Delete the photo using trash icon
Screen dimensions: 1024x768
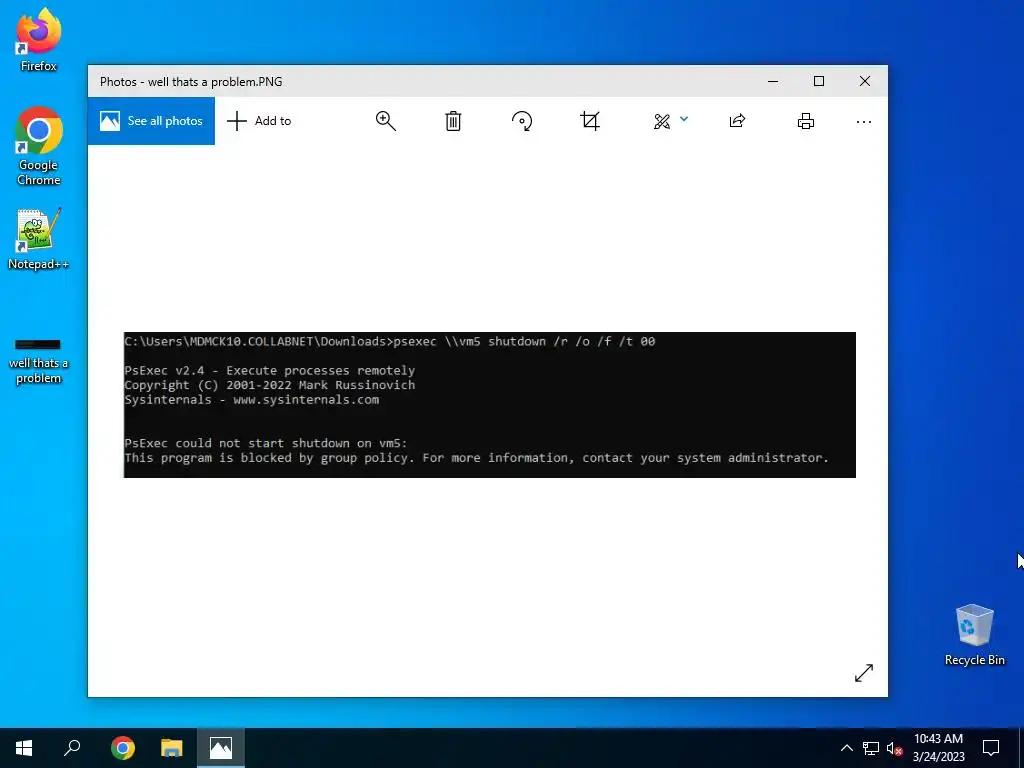point(453,121)
